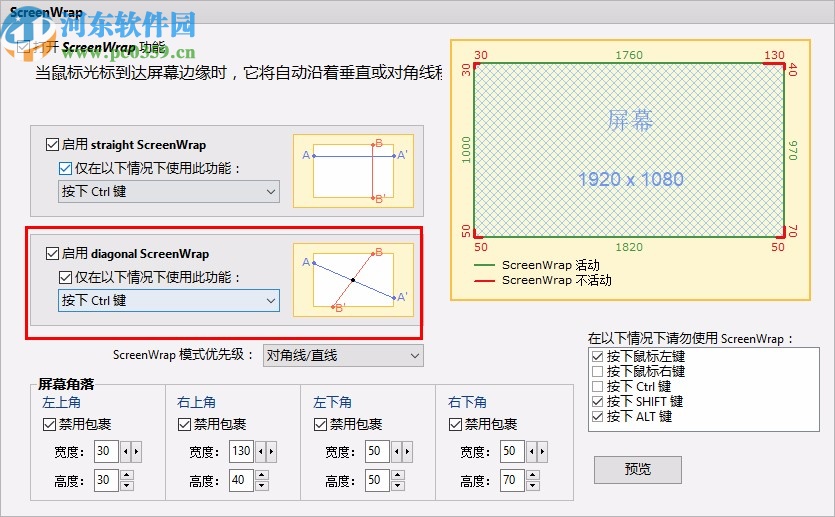This screenshot has width=835, height=517.
Task: Open ScreenWrap mode priority dropdown
Action: 343,355
